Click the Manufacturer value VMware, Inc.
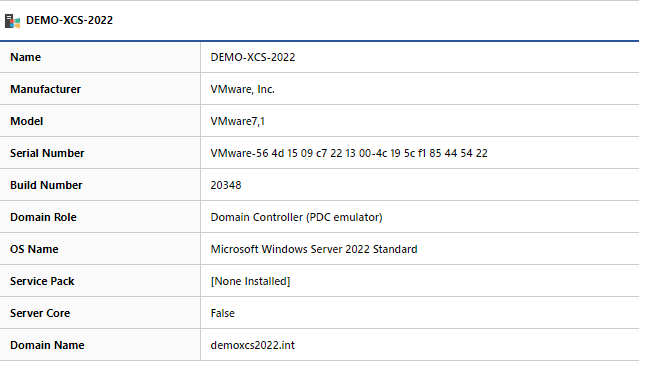The image size is (647, 371). (243, 89)
